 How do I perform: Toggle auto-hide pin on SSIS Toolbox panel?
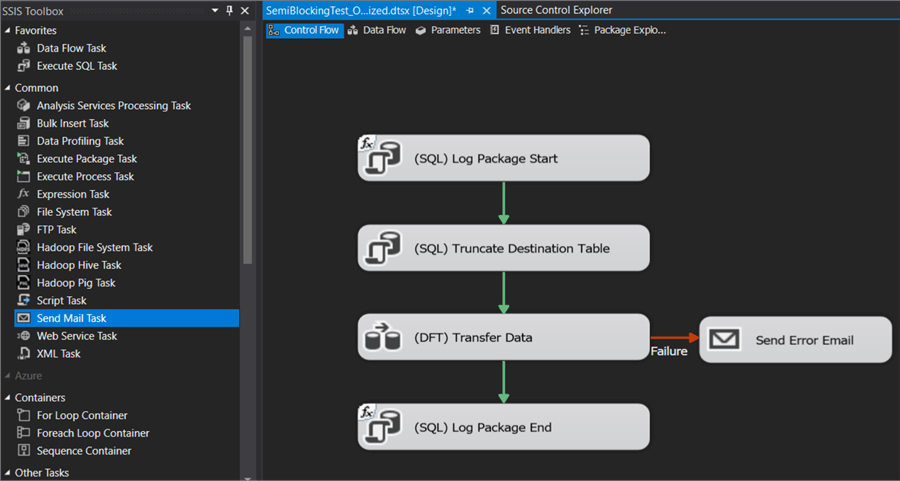click(230, 11)
